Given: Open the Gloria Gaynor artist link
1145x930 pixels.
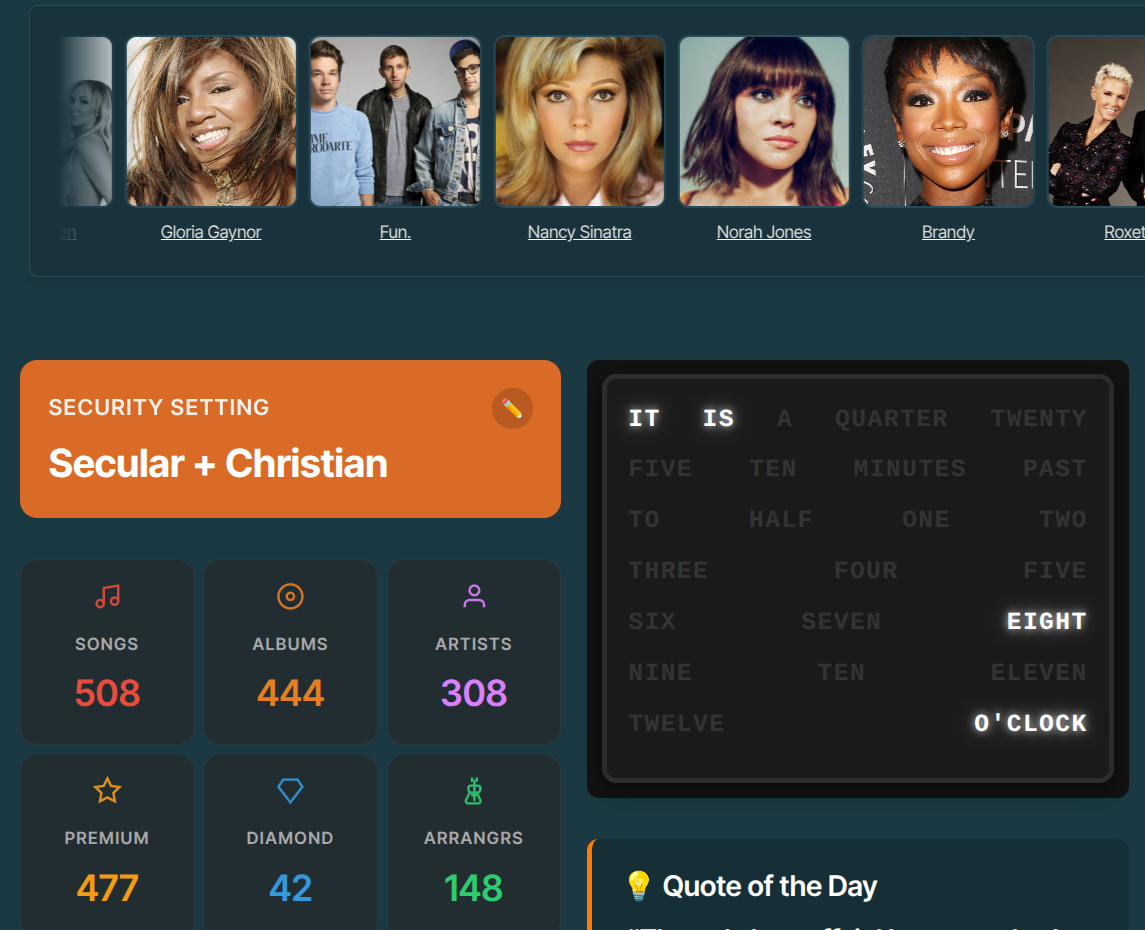Looking at the screenshot, I should [x=211, y=232].
